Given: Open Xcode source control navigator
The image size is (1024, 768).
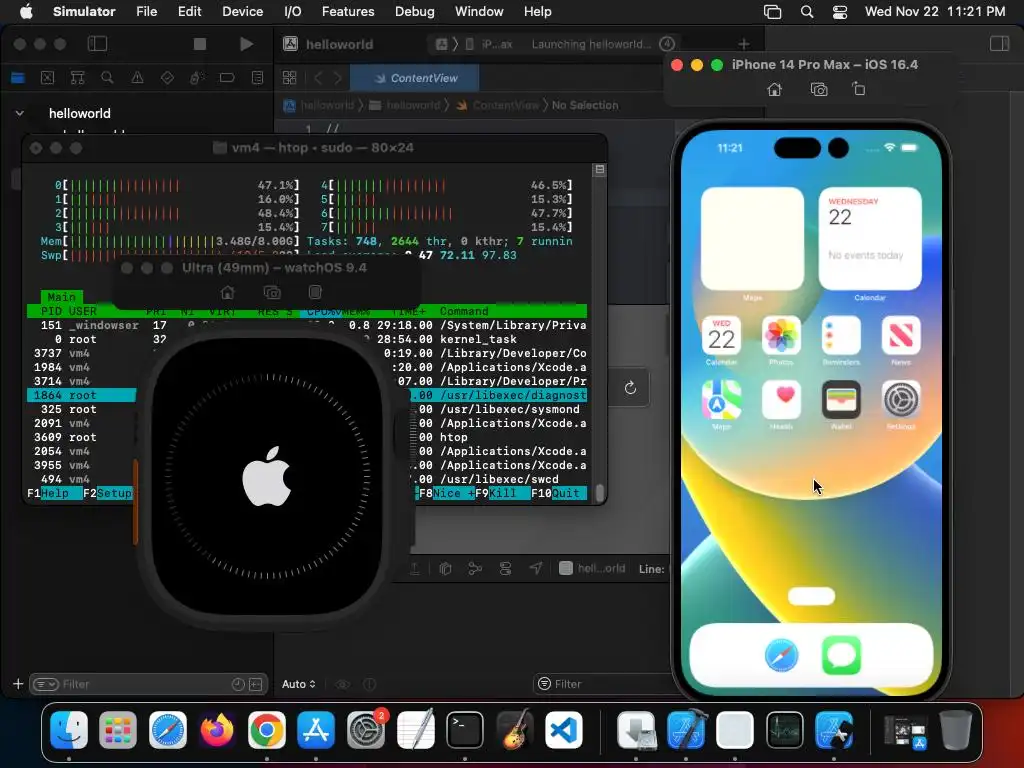Looking at the screenshot, I should 48,78.
